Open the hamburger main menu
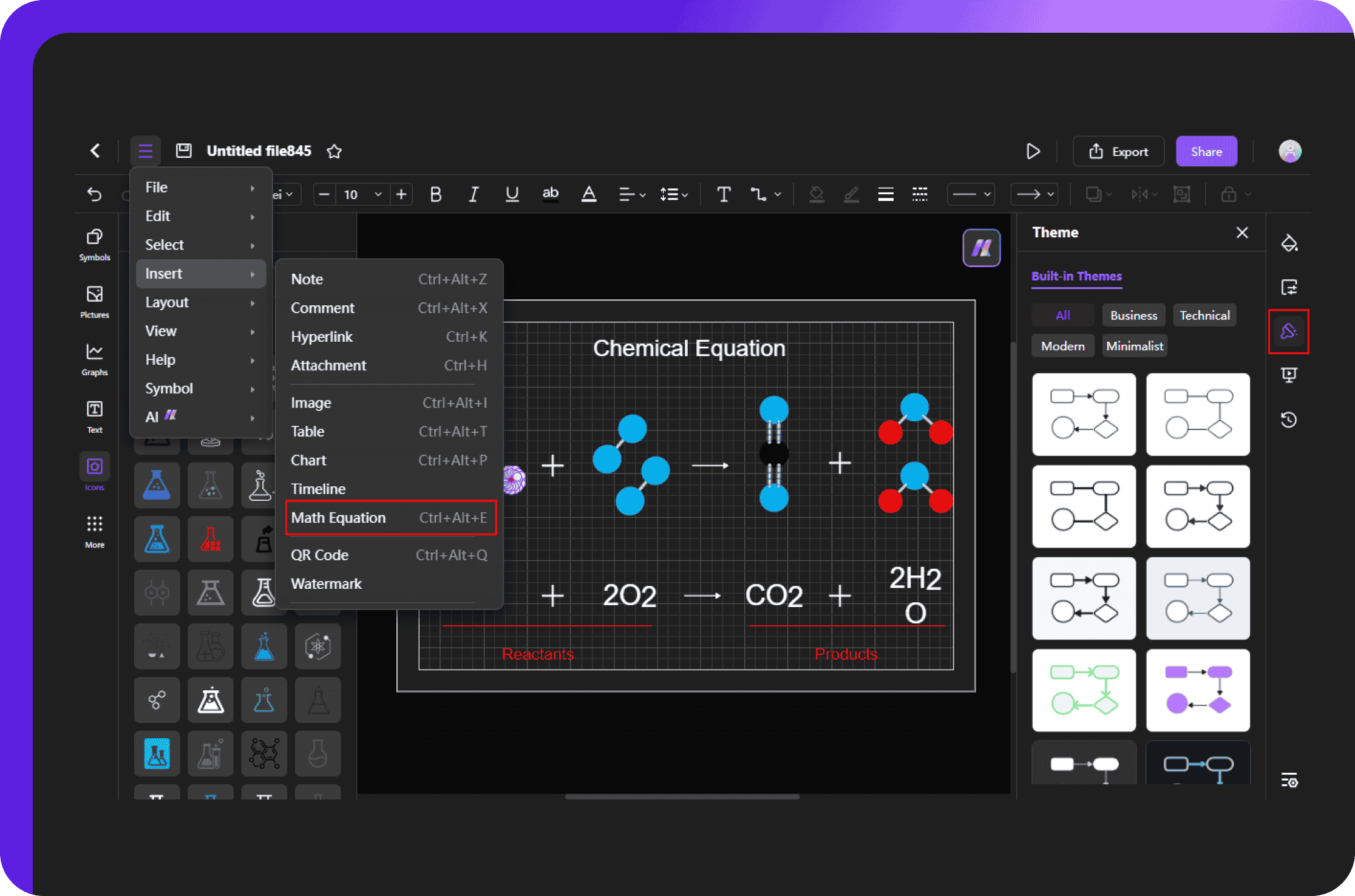Screen dimensions: 1355x896 tap(145, 151)
